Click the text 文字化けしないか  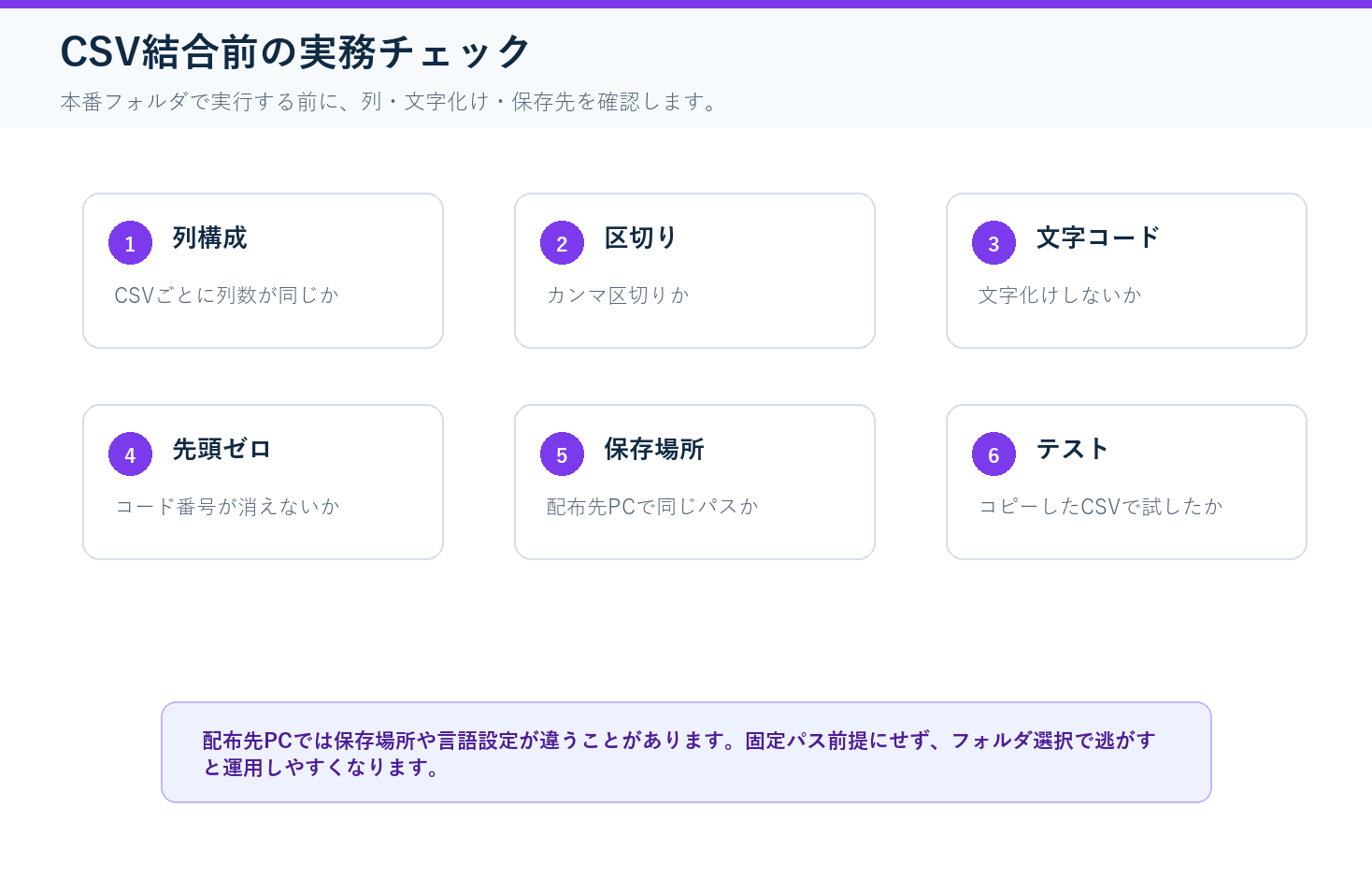pyautogui.click(x=1060, y=295)
